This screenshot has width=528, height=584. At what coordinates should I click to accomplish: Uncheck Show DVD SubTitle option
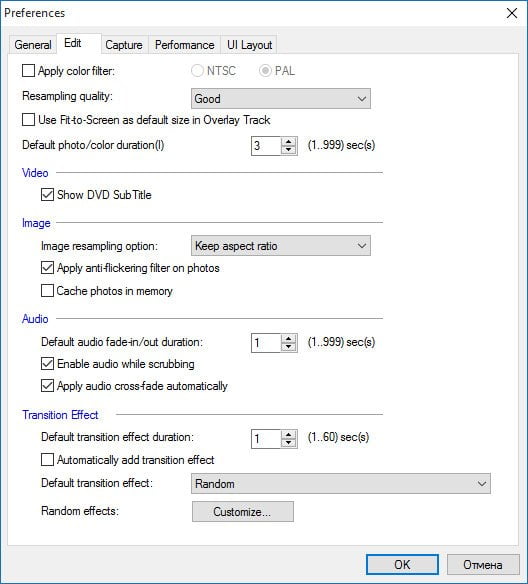click(x=47, y=195)
